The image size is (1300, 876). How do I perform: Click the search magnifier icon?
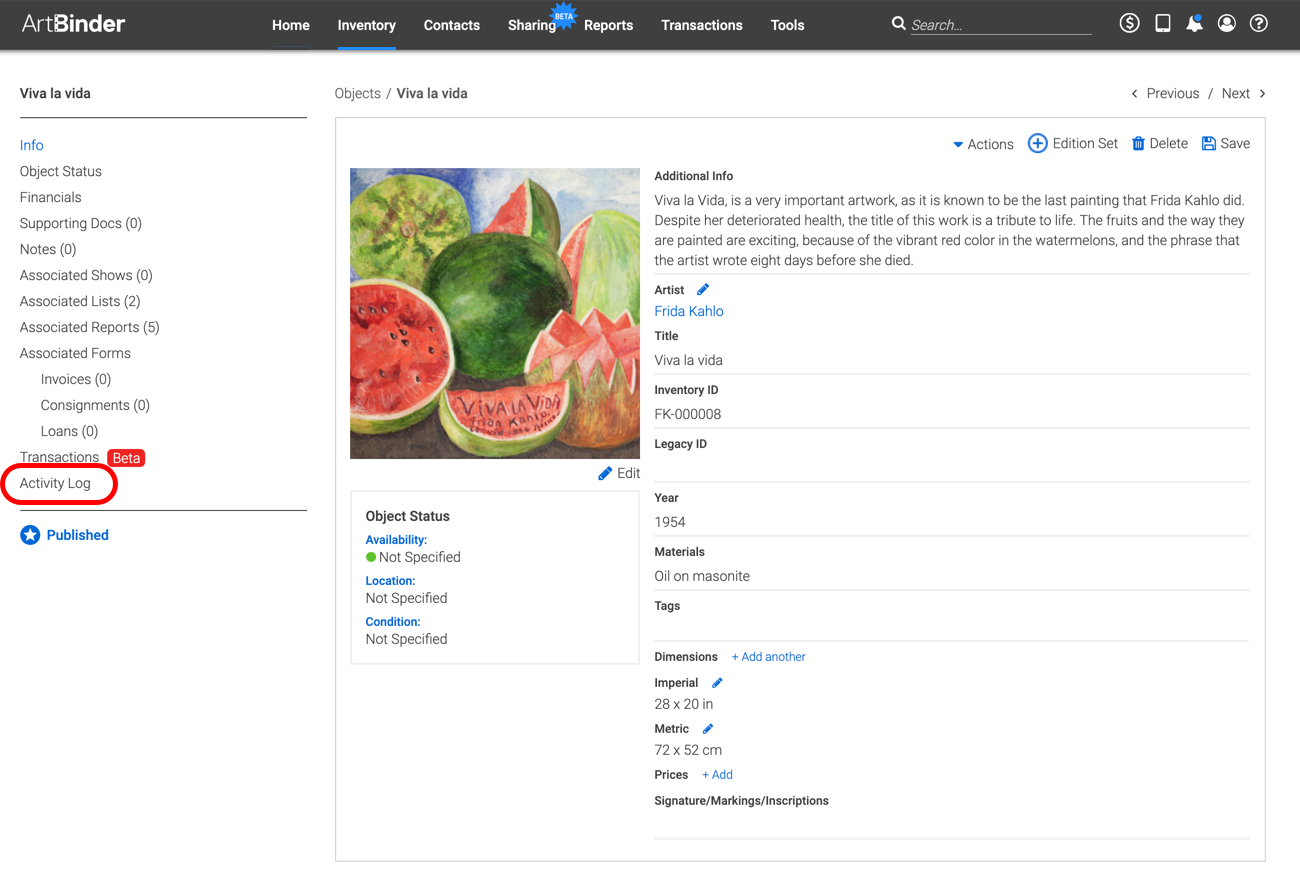pos(898,23)
